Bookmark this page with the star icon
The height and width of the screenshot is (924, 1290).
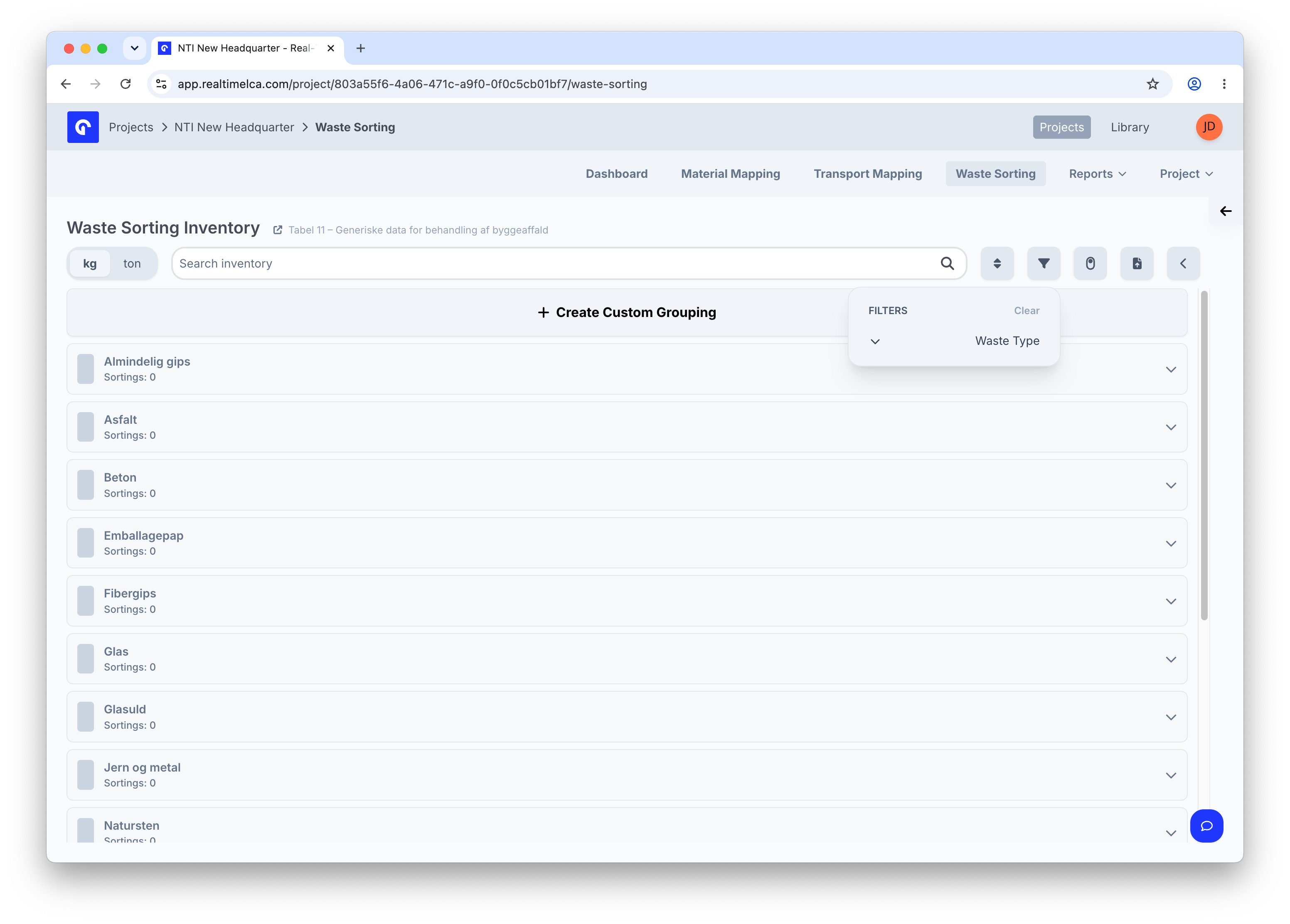click(1152, 84)
